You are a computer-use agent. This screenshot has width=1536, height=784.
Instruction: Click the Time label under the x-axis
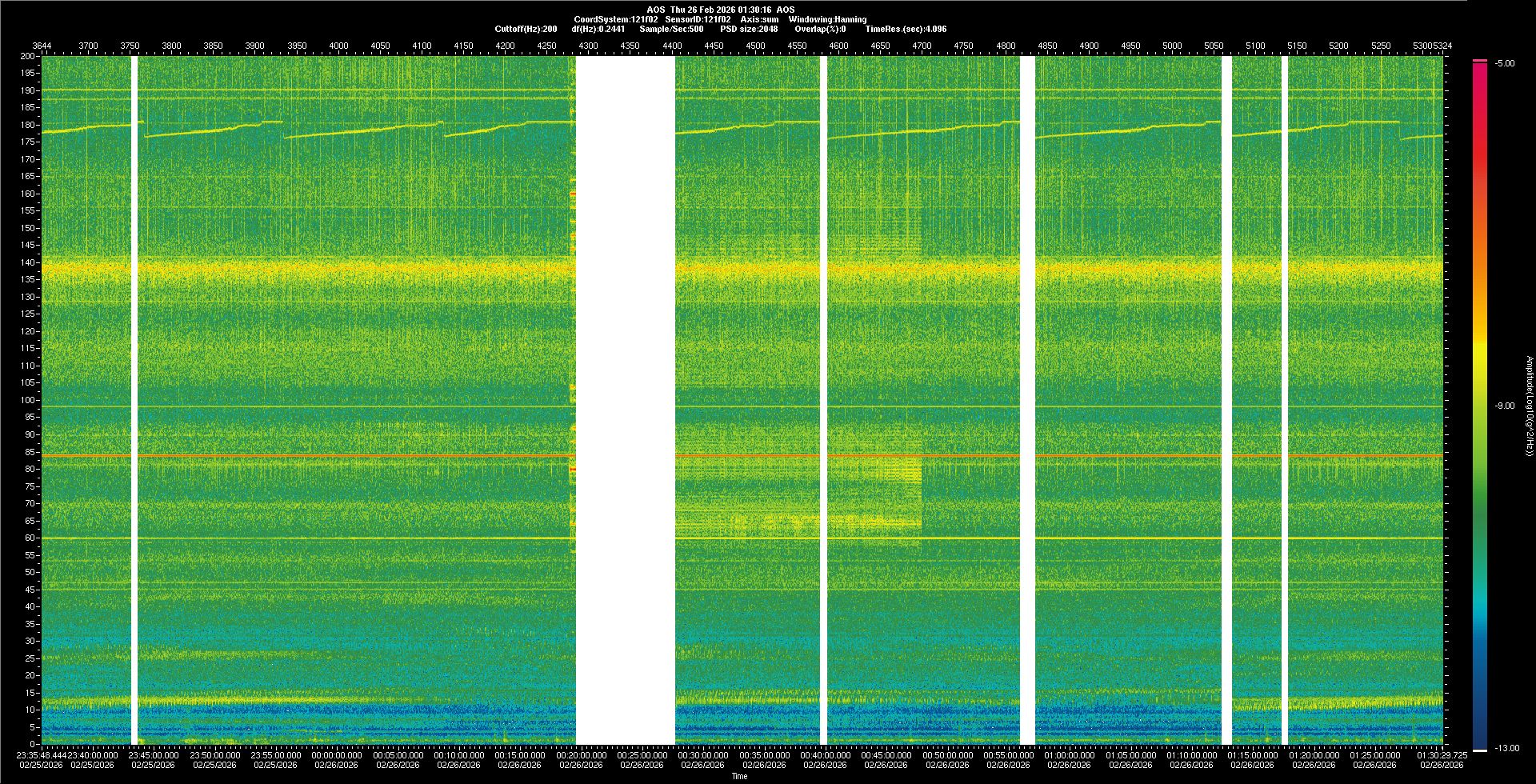[740, 776]
